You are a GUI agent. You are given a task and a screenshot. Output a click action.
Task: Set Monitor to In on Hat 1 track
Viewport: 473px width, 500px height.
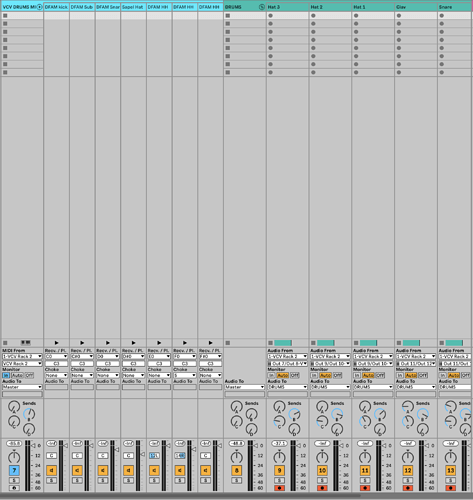coord(357,375)
